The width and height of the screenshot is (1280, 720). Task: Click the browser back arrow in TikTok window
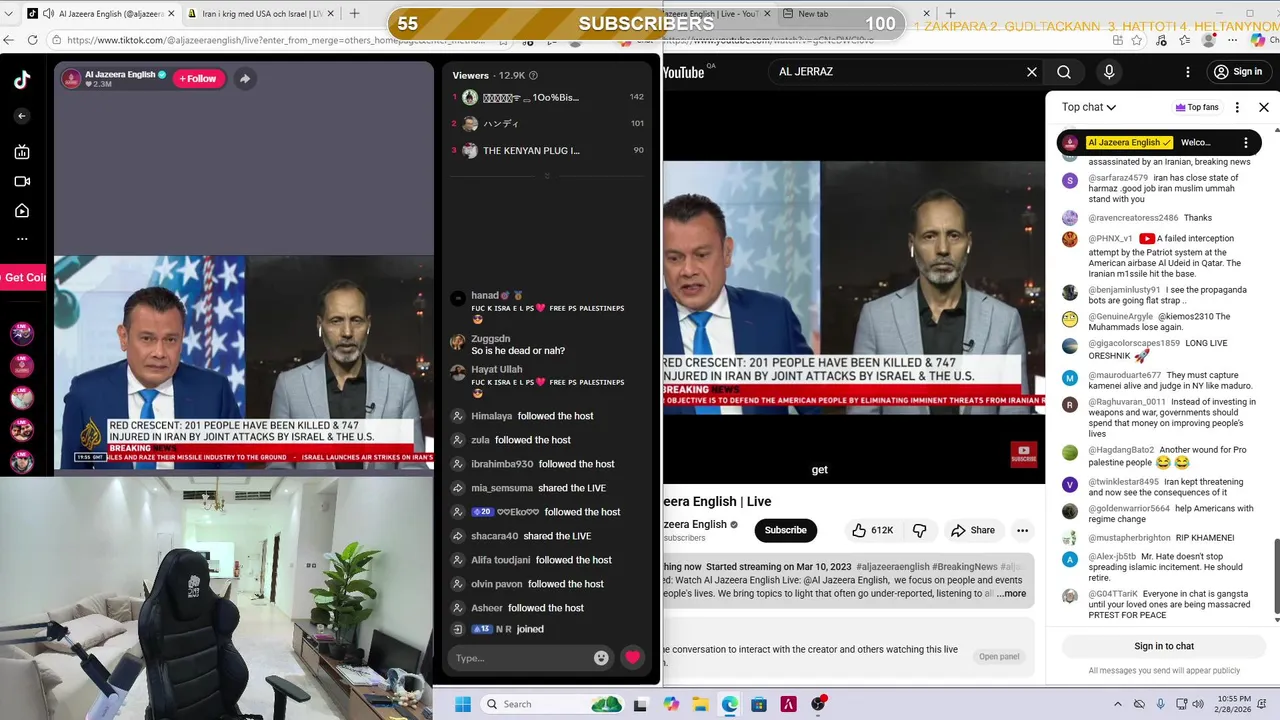8,40
